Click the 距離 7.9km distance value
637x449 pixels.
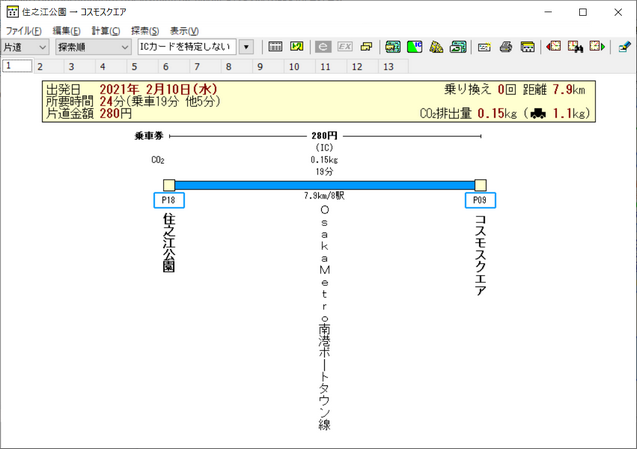point(554,89)
